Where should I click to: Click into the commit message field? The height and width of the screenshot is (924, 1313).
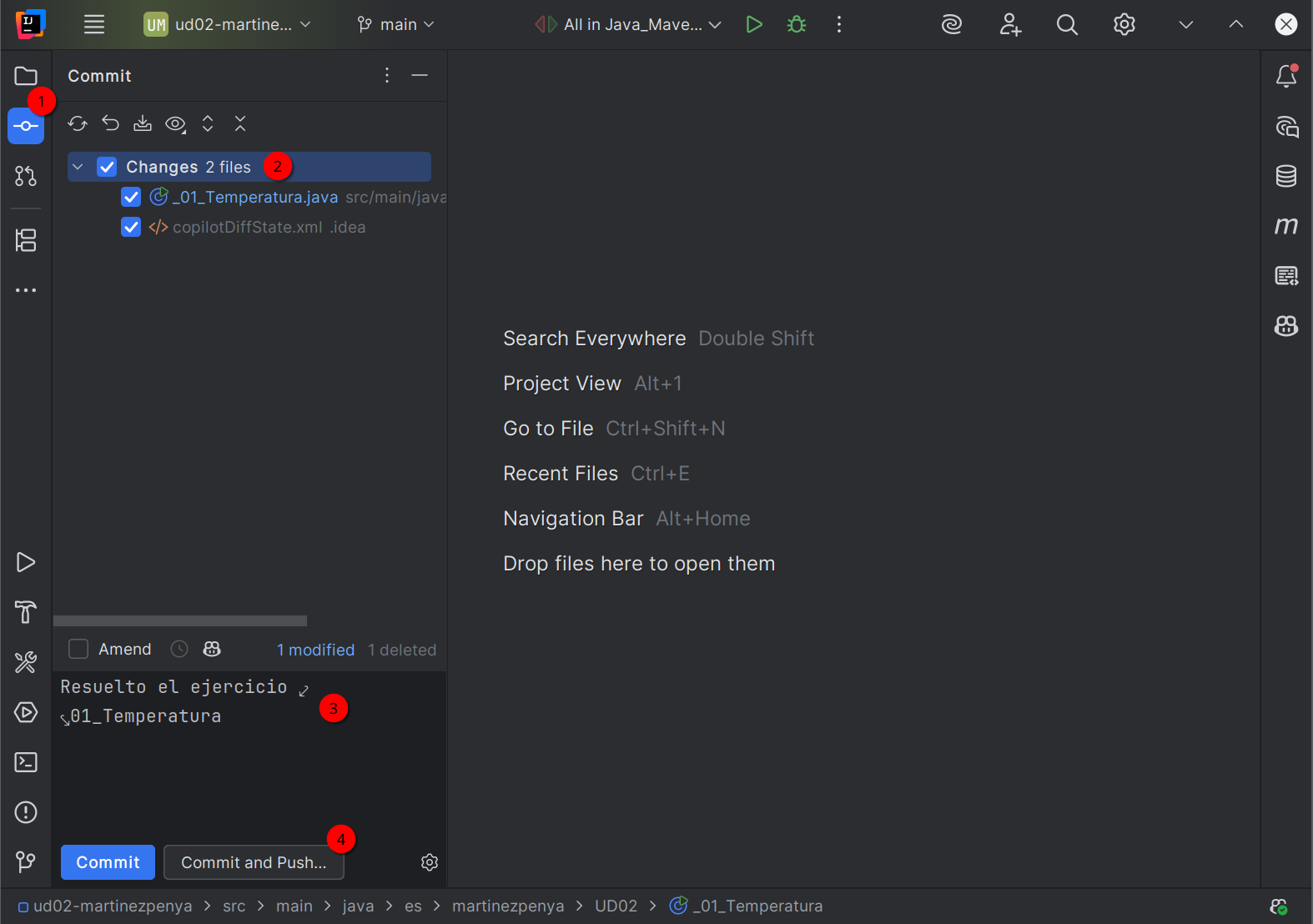[249, 753]
